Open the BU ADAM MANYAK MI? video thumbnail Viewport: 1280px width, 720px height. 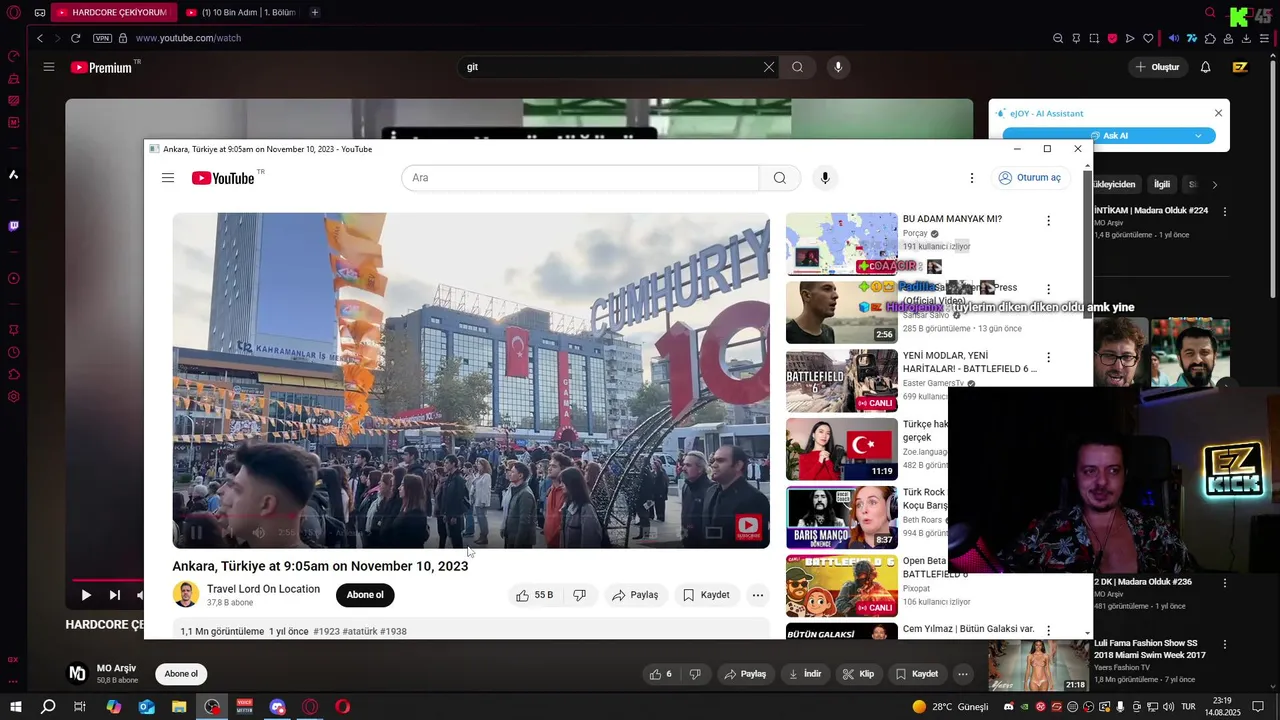[841, 243]
